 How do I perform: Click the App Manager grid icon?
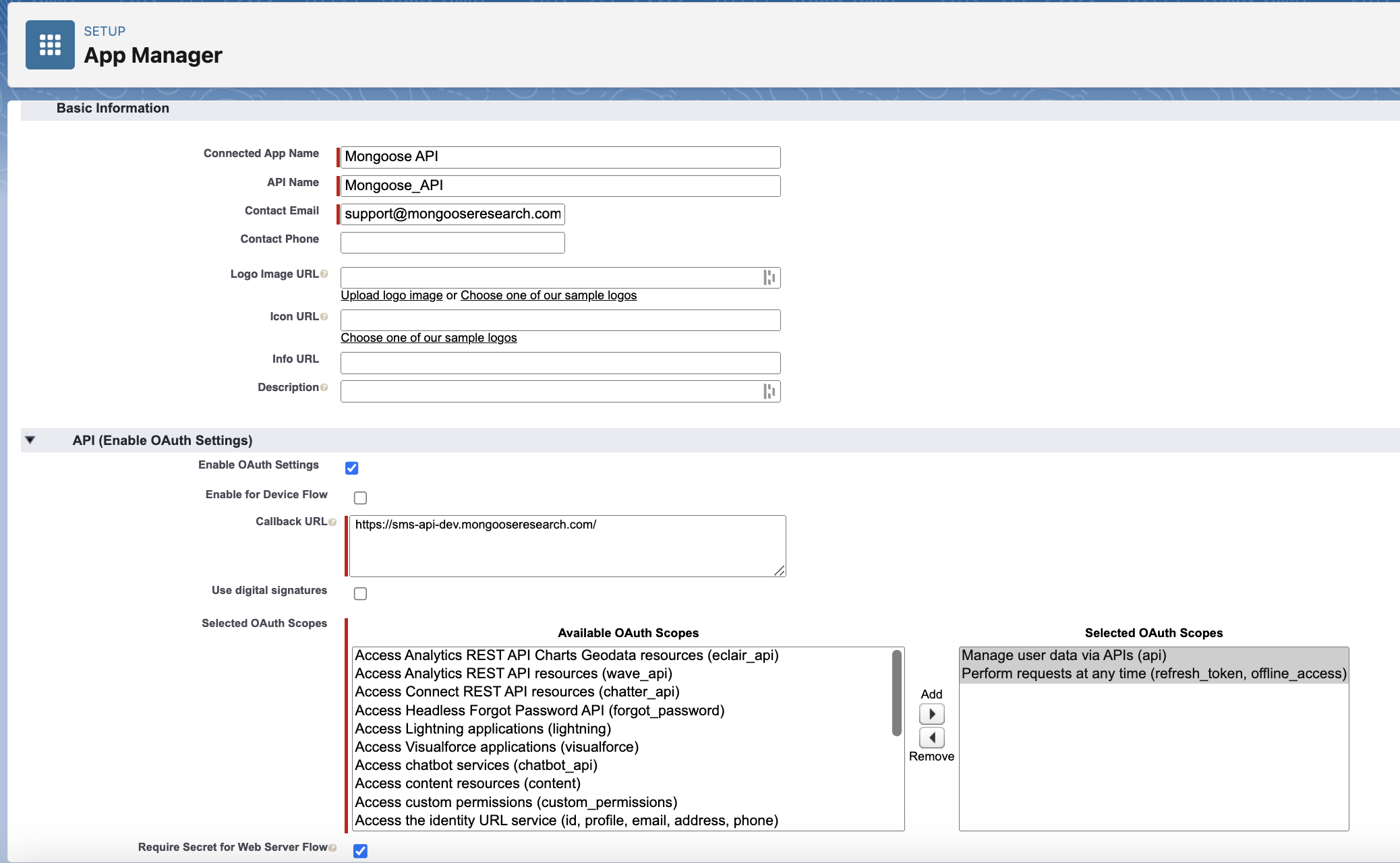50,44
